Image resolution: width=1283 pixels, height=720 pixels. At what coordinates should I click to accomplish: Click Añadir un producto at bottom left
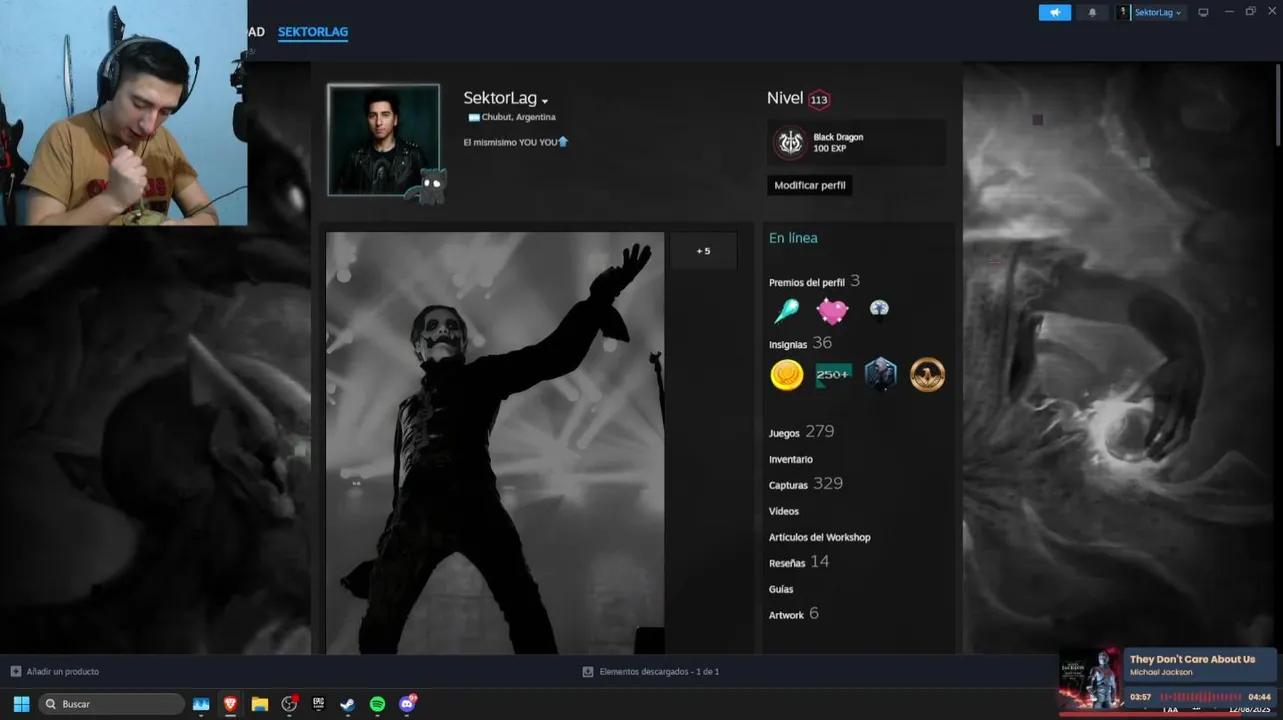tap(54, 672)
